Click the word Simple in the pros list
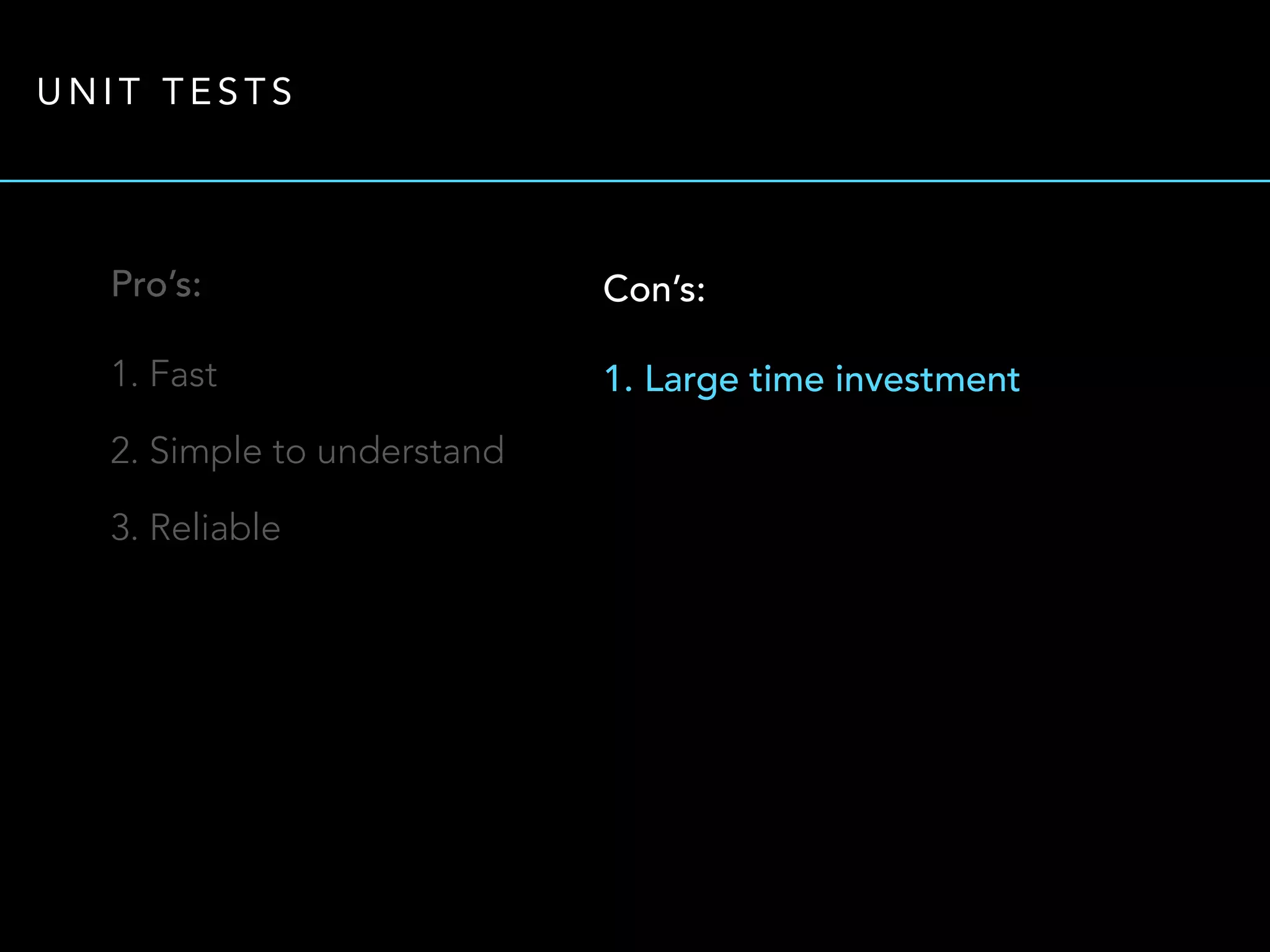The height and width of the screenshot is (952, 1270). click(205, 451)
